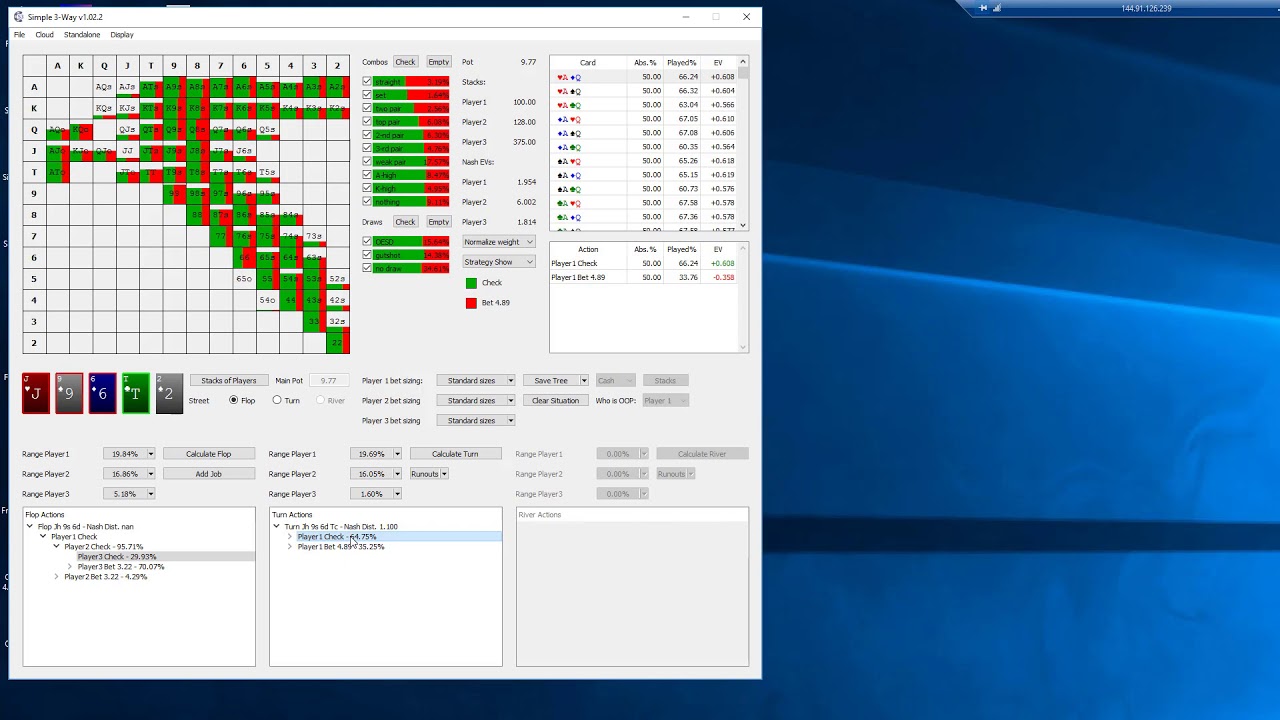Click the green Check legend swatch

click(471, 283)
